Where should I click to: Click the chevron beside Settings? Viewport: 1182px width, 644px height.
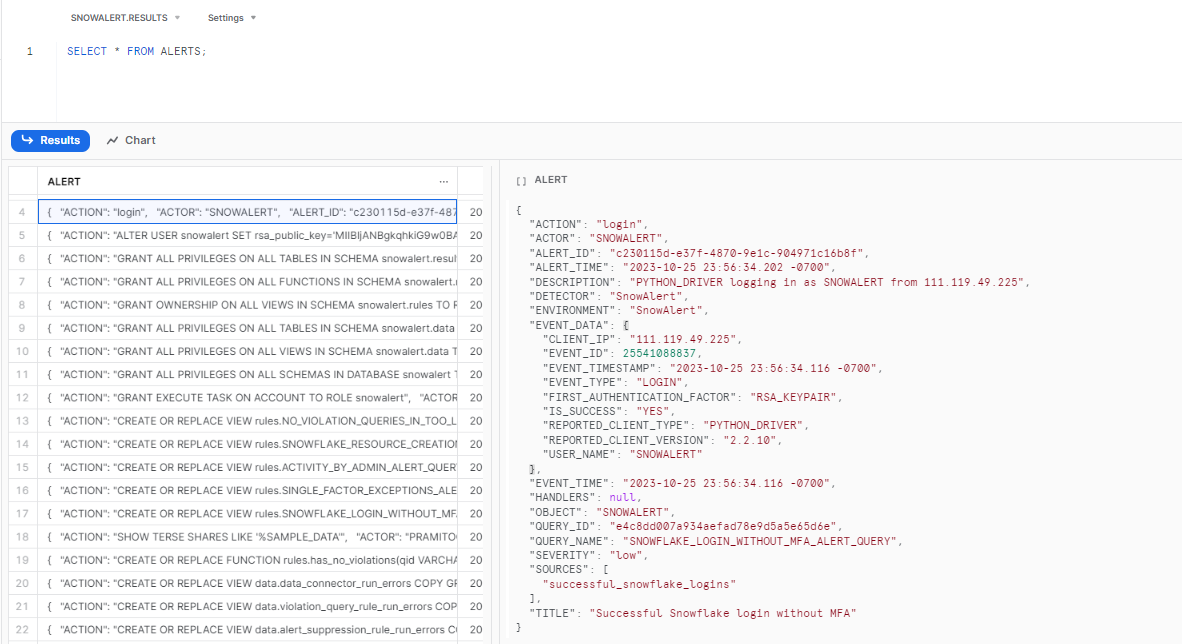point(251,17)
